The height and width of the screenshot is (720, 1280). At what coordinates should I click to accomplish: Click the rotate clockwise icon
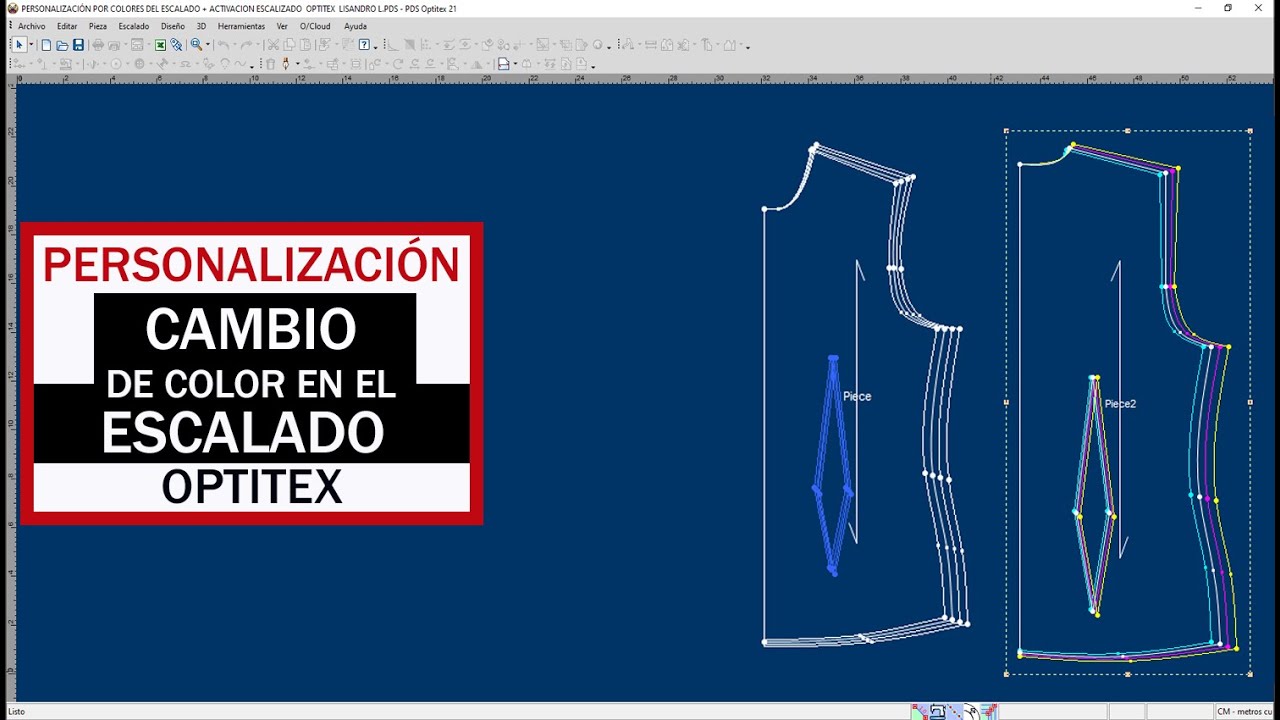point(397,64)
